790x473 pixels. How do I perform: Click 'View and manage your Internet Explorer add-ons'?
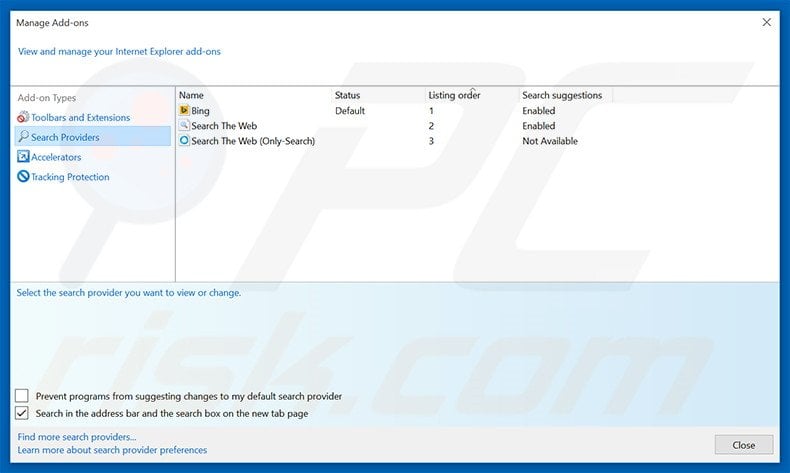coord(119,51)
